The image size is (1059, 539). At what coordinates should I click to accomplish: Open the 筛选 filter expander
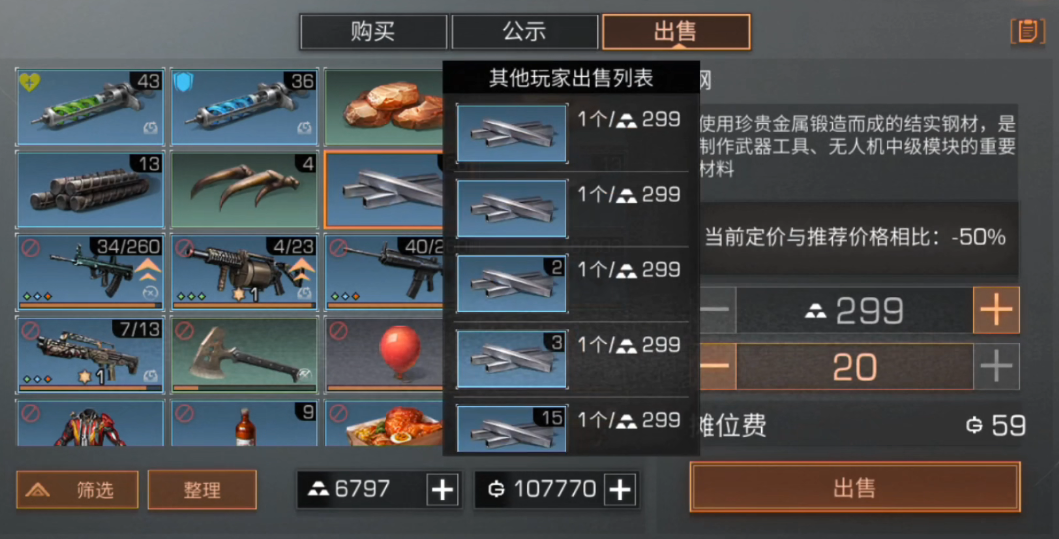77,490
